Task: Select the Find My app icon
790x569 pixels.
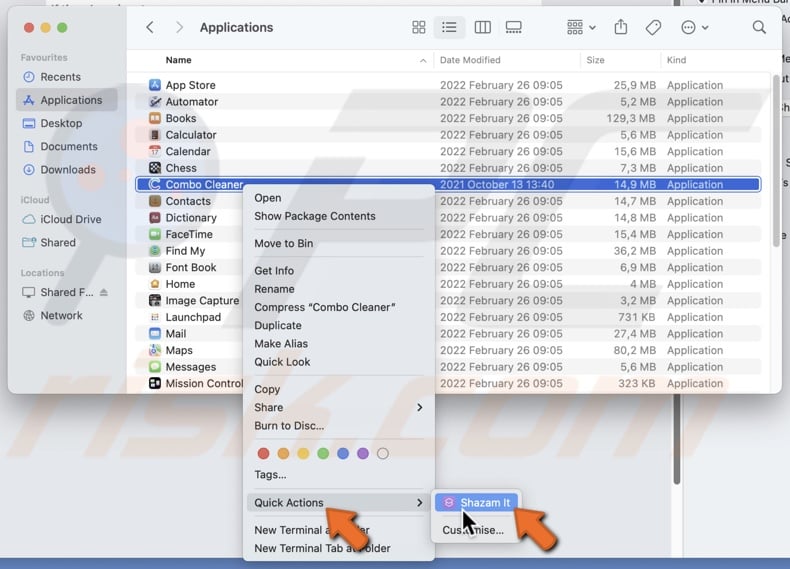Action: pos(155,250)
